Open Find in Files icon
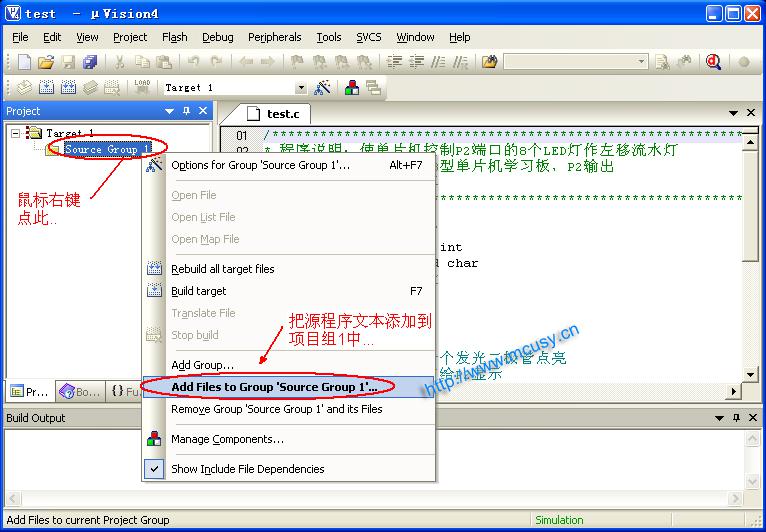 point(489,62)
